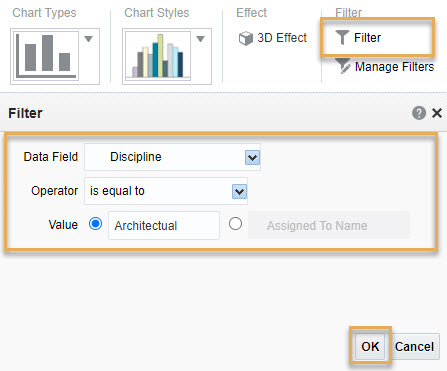Select the literal value radio button

95,224
